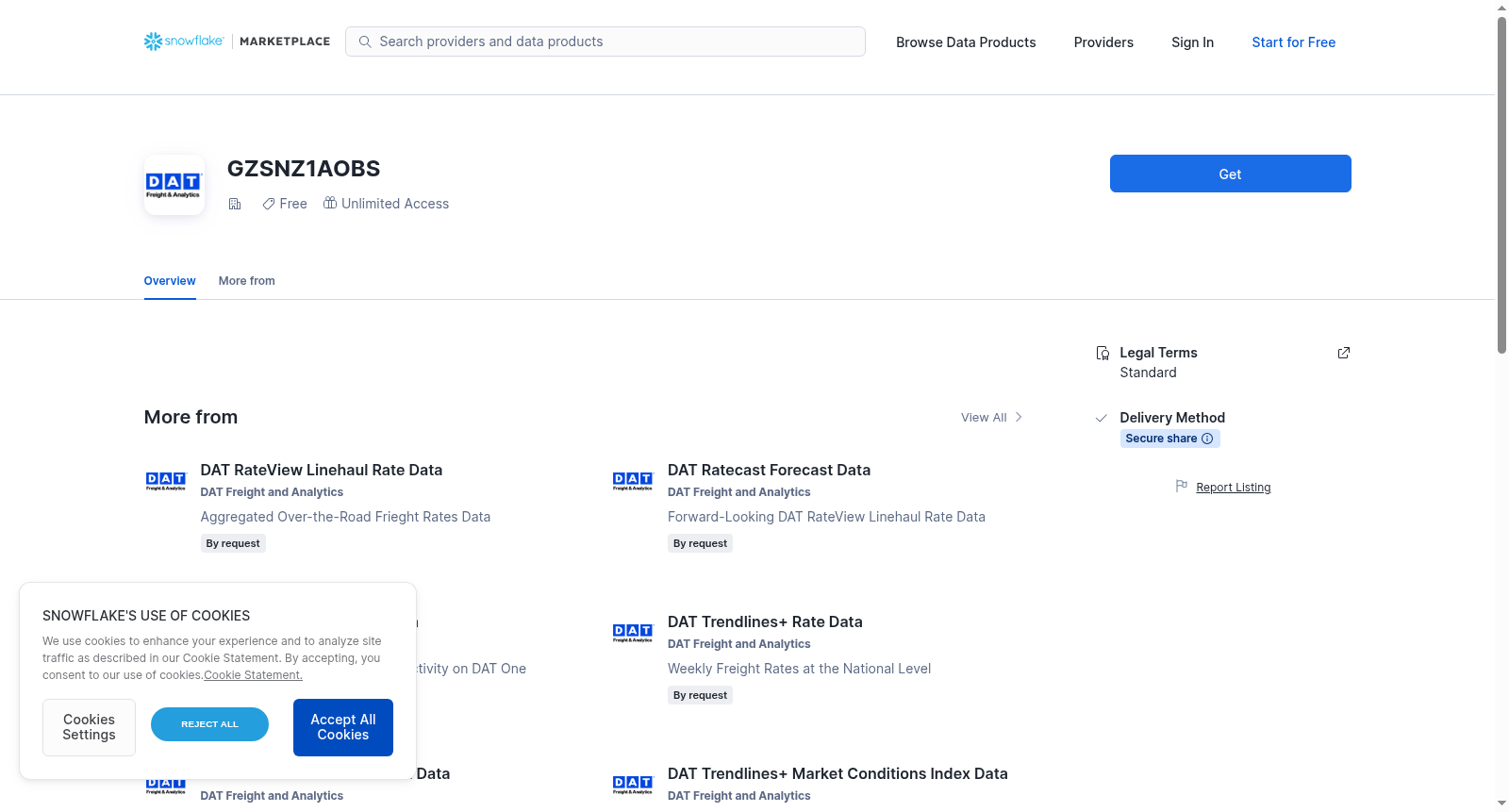Screen dimensions: 1509x812
Task: Open Browse Data Products in the top navigation
Action: pyautogui.click(x=966, y=42)
